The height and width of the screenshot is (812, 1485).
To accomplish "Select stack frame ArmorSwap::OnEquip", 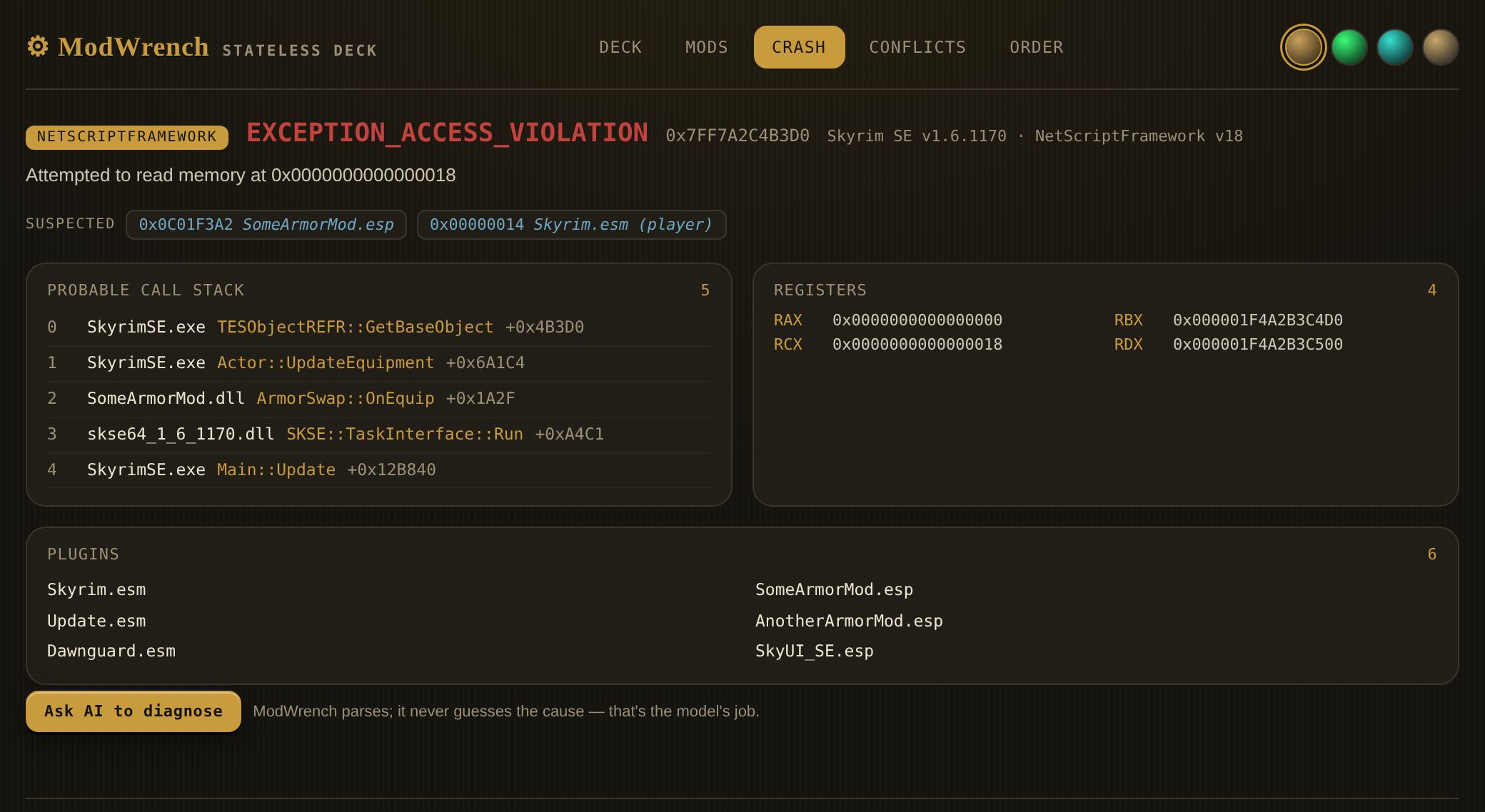I will click(x=379, y=398).
